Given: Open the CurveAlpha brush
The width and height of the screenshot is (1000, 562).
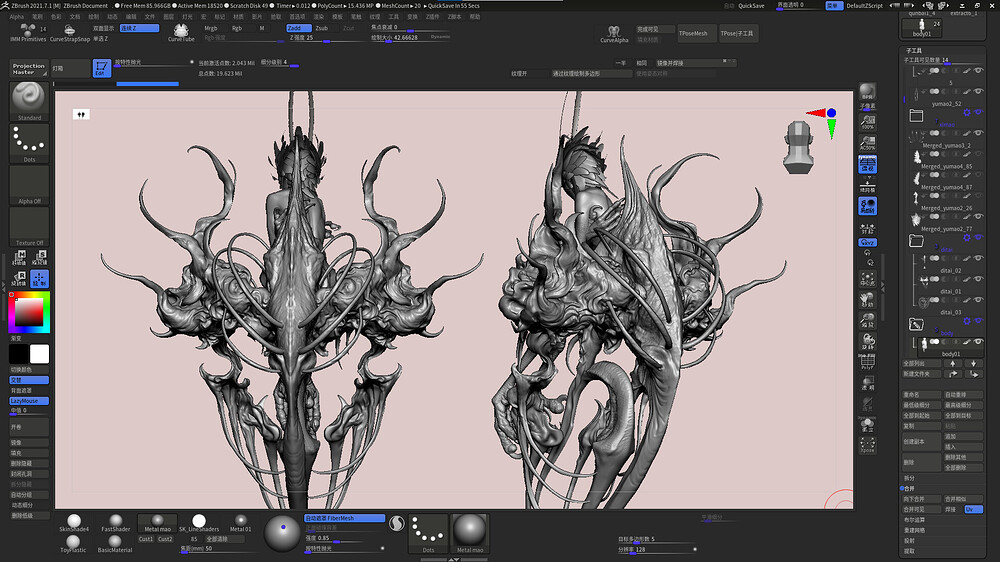Looking at the screenshot, I should coord(614,34).
